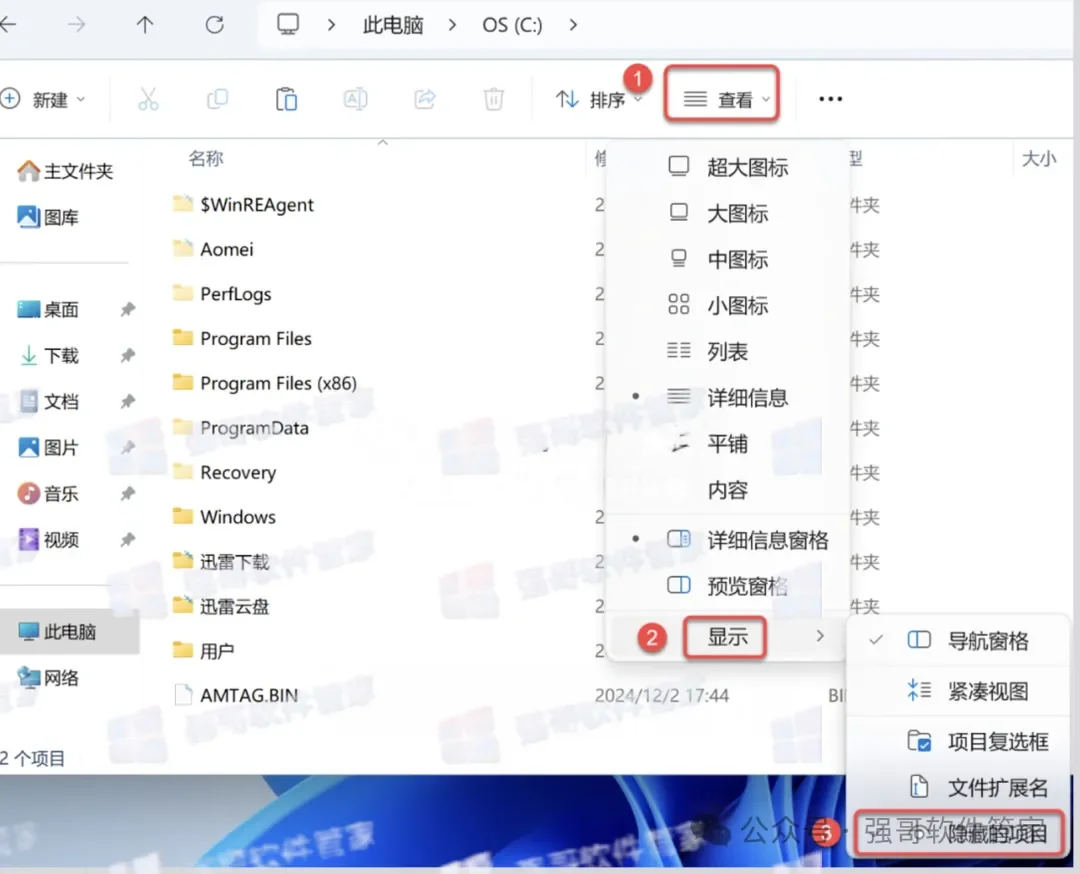
Task: Open 下载 downloads in sidebar
Action: (48, 355)
